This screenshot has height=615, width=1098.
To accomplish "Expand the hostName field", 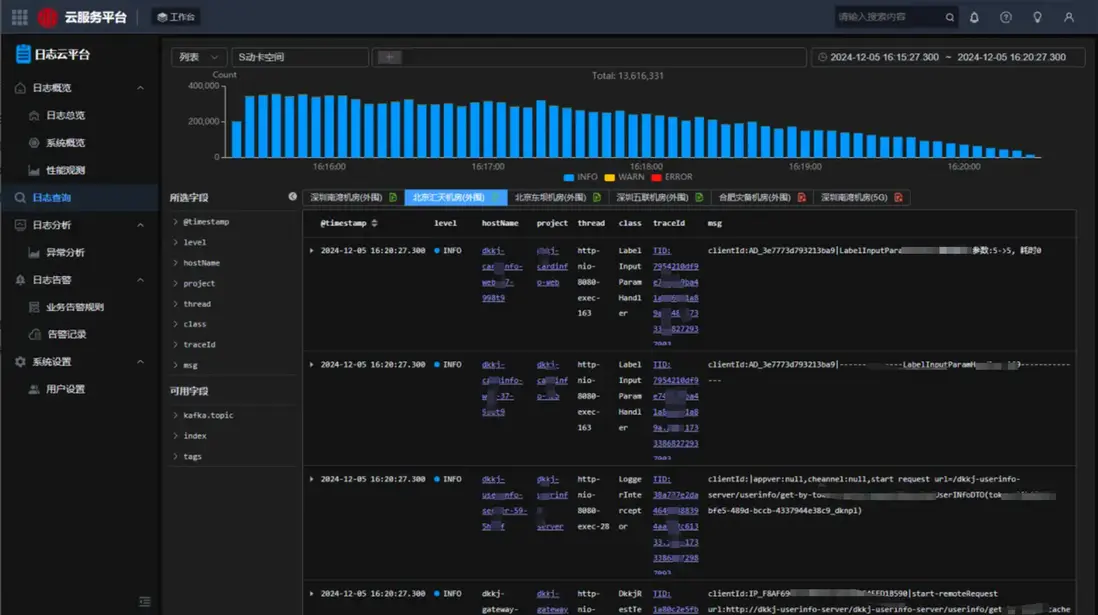I will click(x=175, y=263).
